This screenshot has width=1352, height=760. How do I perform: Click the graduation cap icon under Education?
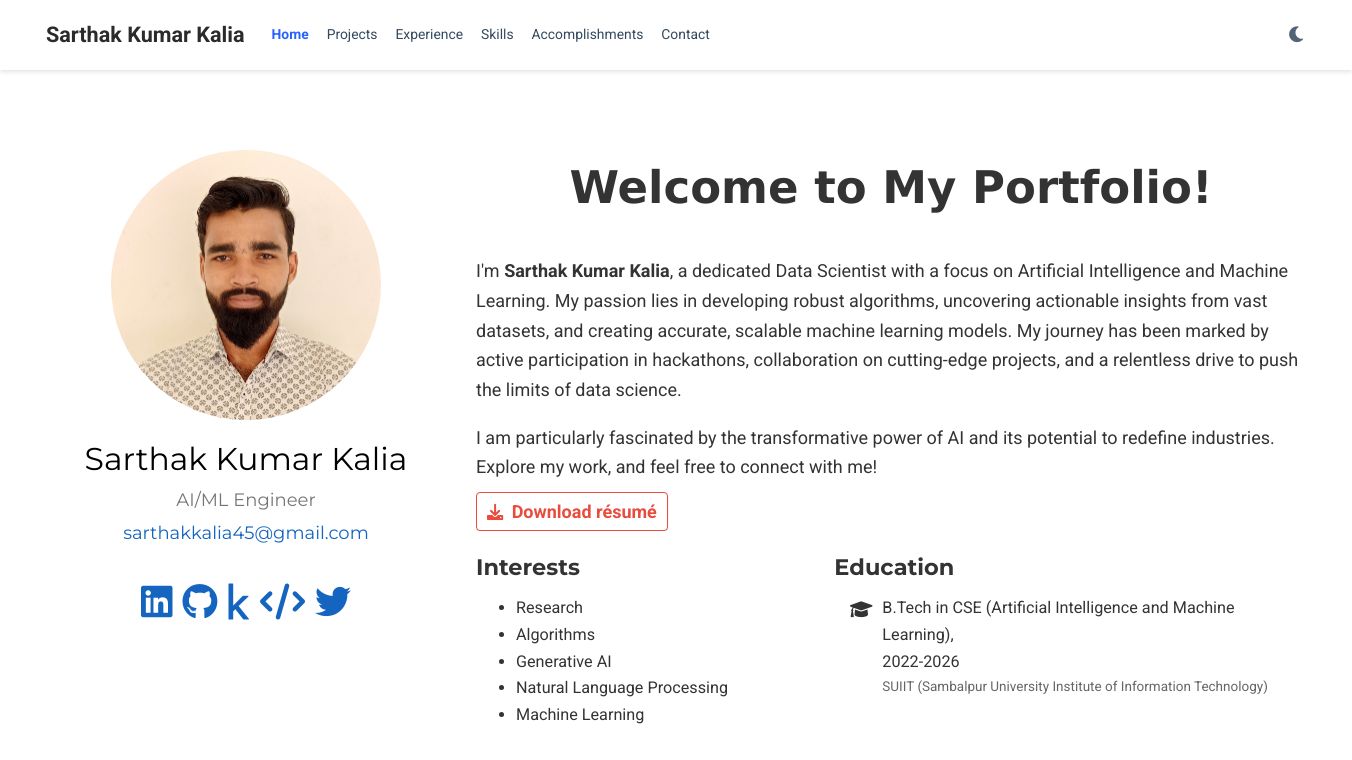[860, 609]
